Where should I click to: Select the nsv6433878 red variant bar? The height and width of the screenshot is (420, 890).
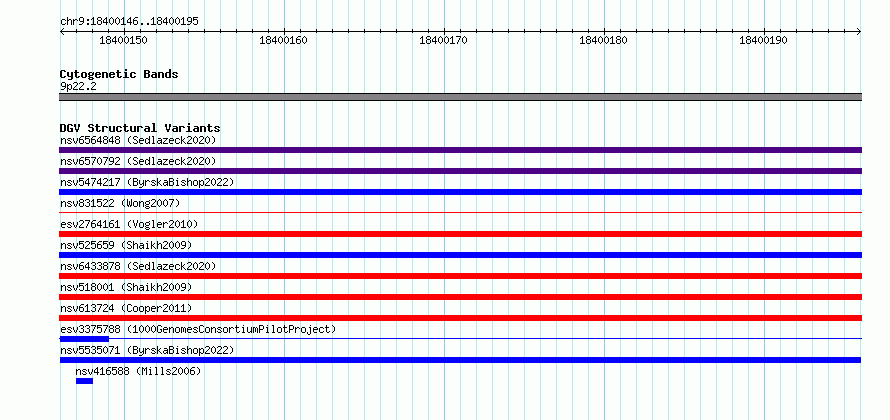[460, 276]
